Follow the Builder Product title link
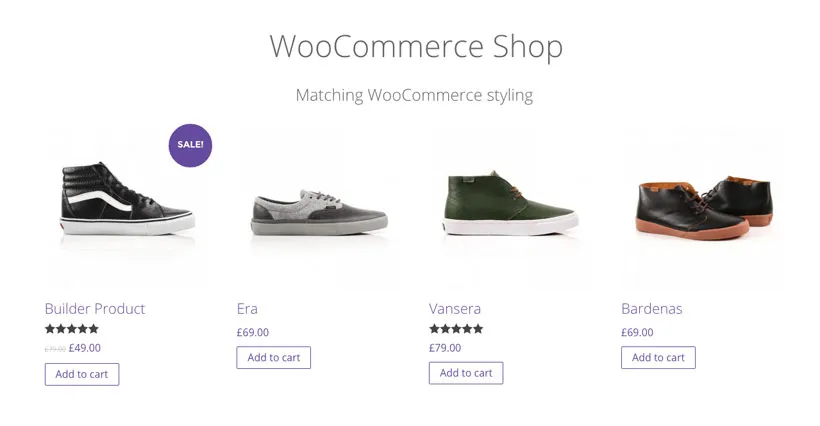The height and width of the screenshot is (426, 820). point(95,308)
